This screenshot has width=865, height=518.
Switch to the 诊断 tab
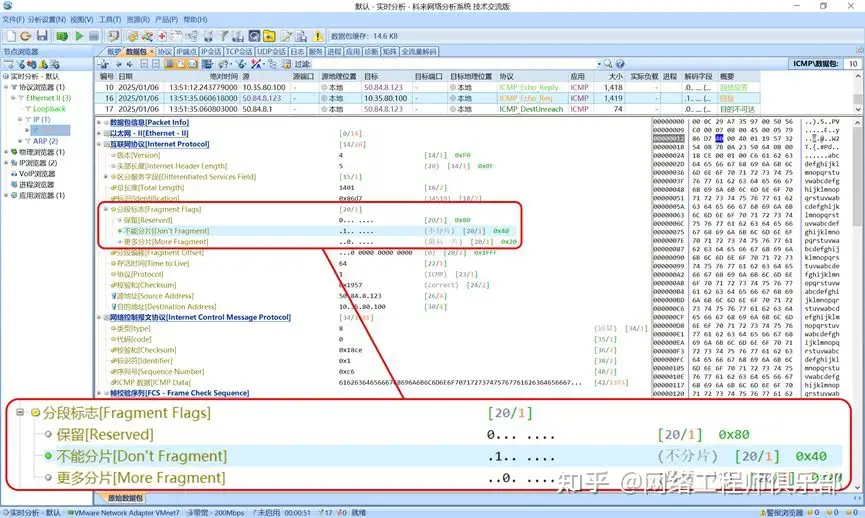[370, 51]
